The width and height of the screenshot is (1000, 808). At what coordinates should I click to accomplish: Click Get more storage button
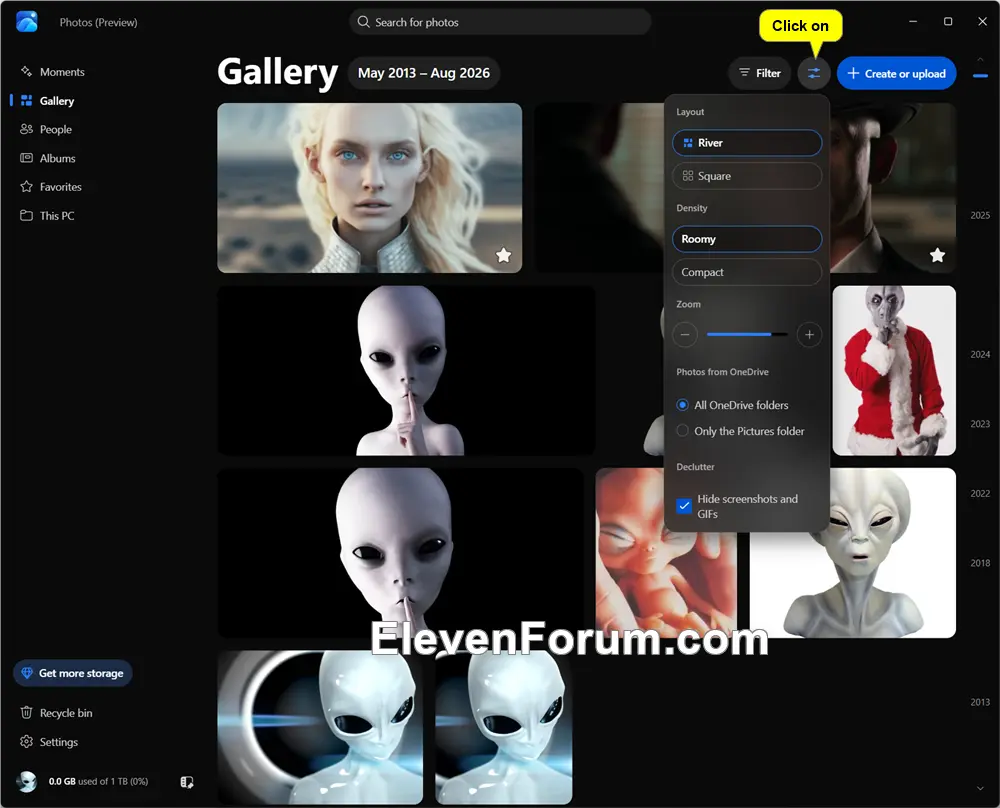(73, 673)
